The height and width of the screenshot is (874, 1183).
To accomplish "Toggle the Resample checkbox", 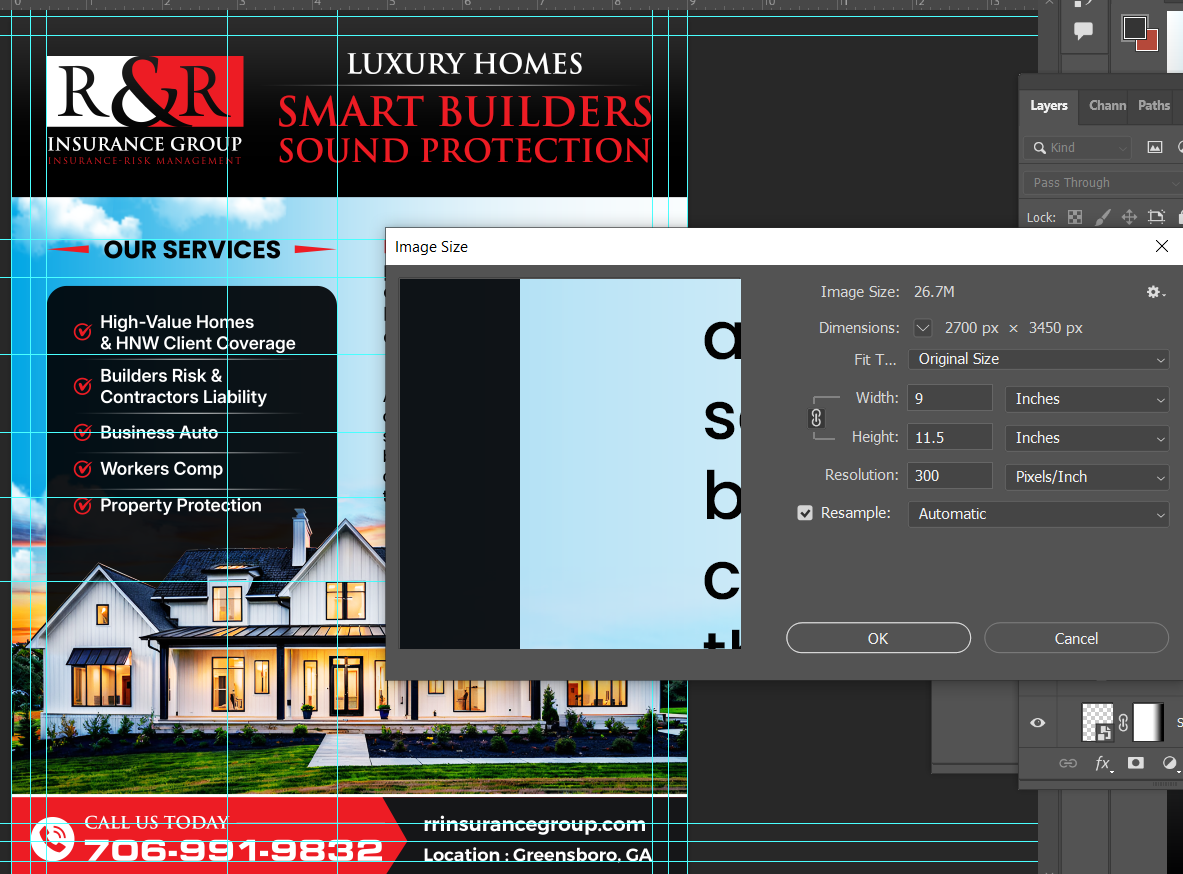I will point(805,513).
